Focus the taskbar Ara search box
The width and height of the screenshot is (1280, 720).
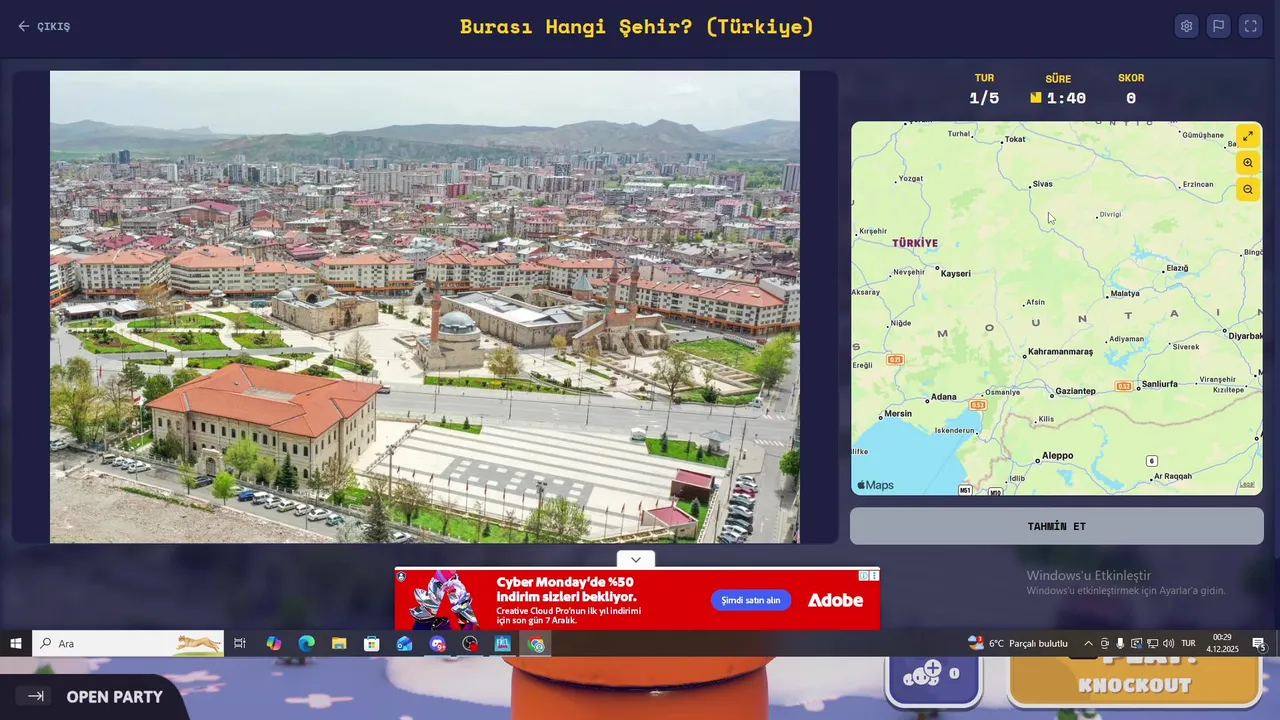point(128,643)
